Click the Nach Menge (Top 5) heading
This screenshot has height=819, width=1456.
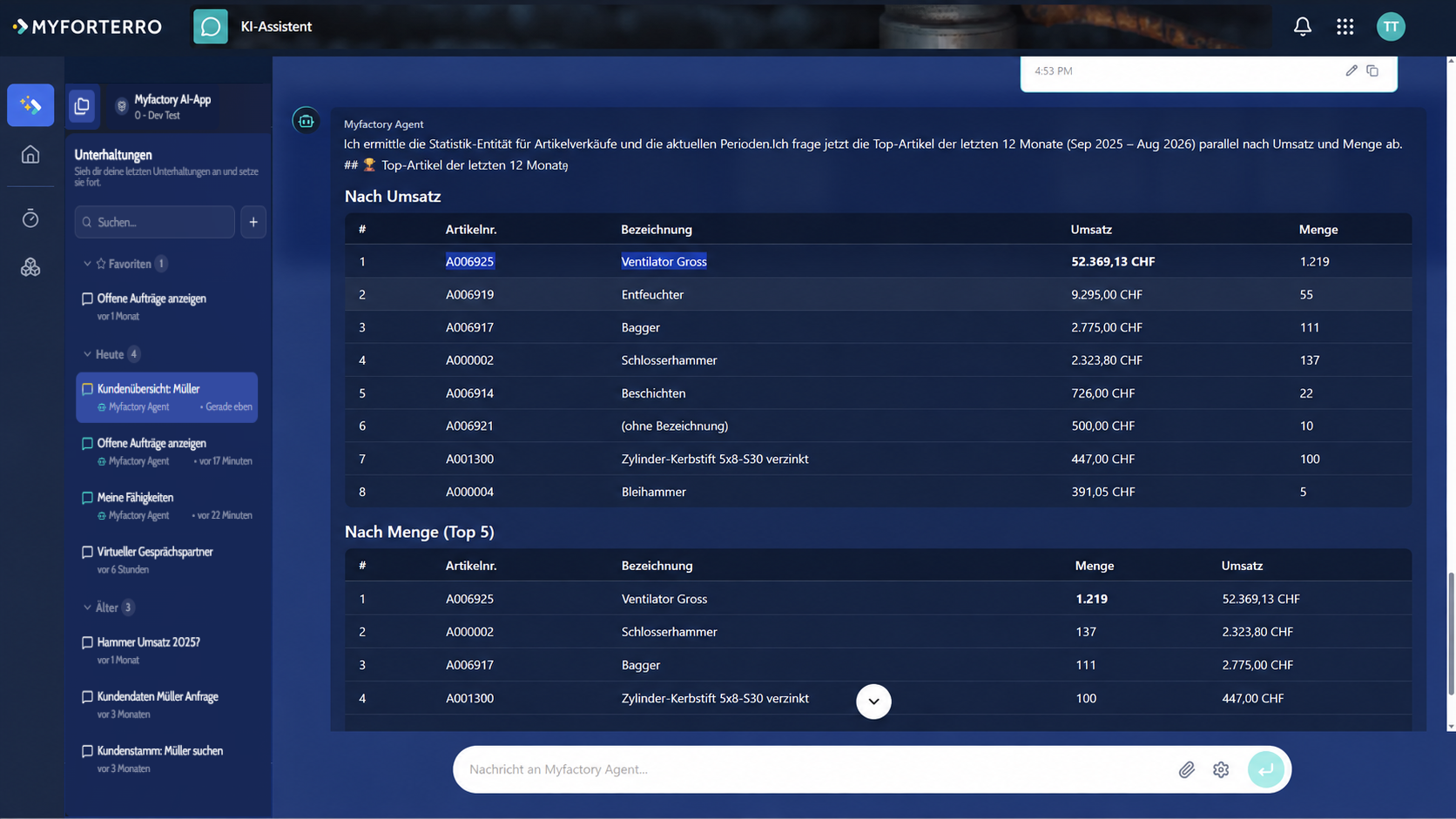pyautogui.click(x=419, y=532)
